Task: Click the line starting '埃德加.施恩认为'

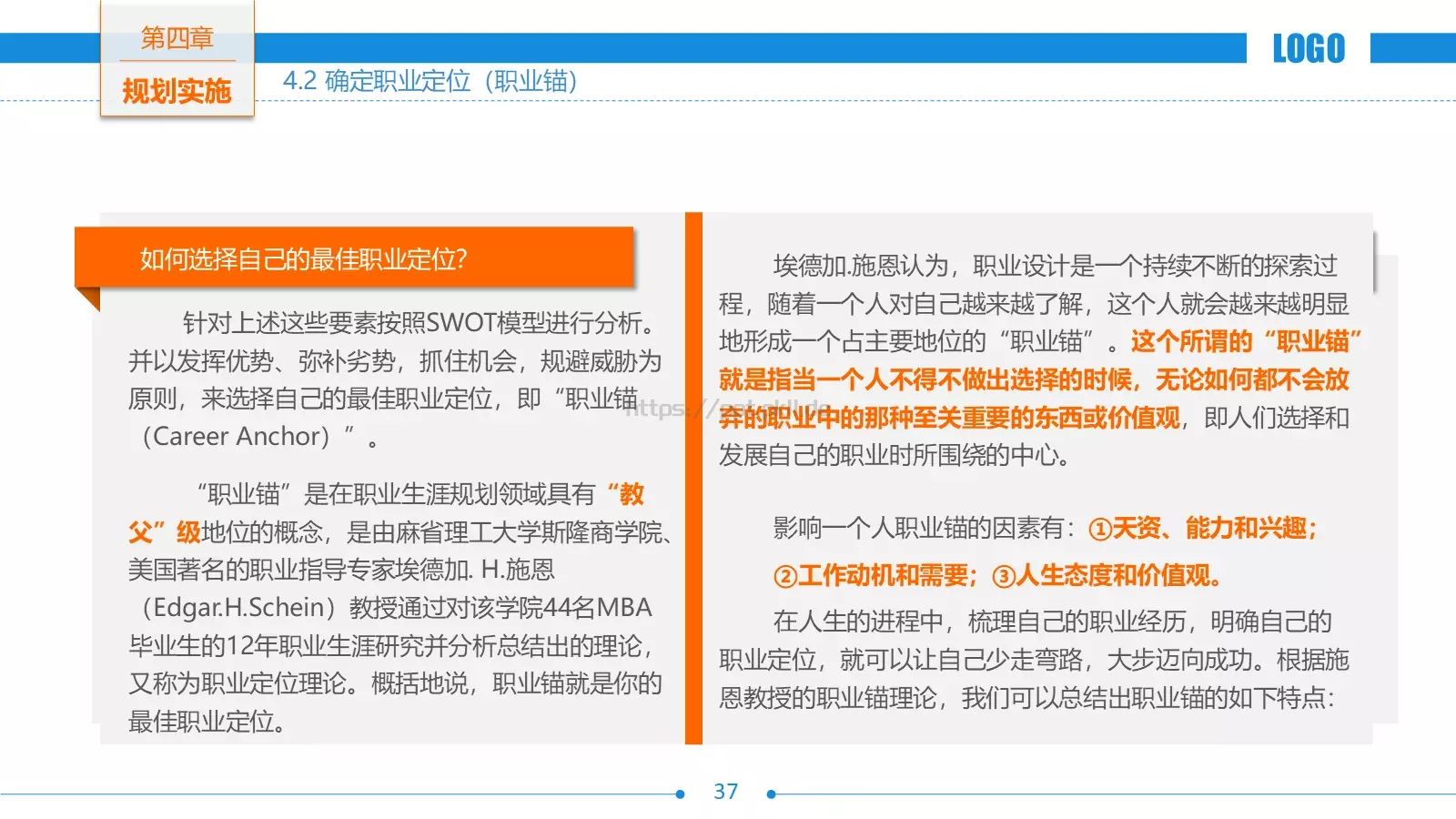Action: click(x=1055, y=265)
